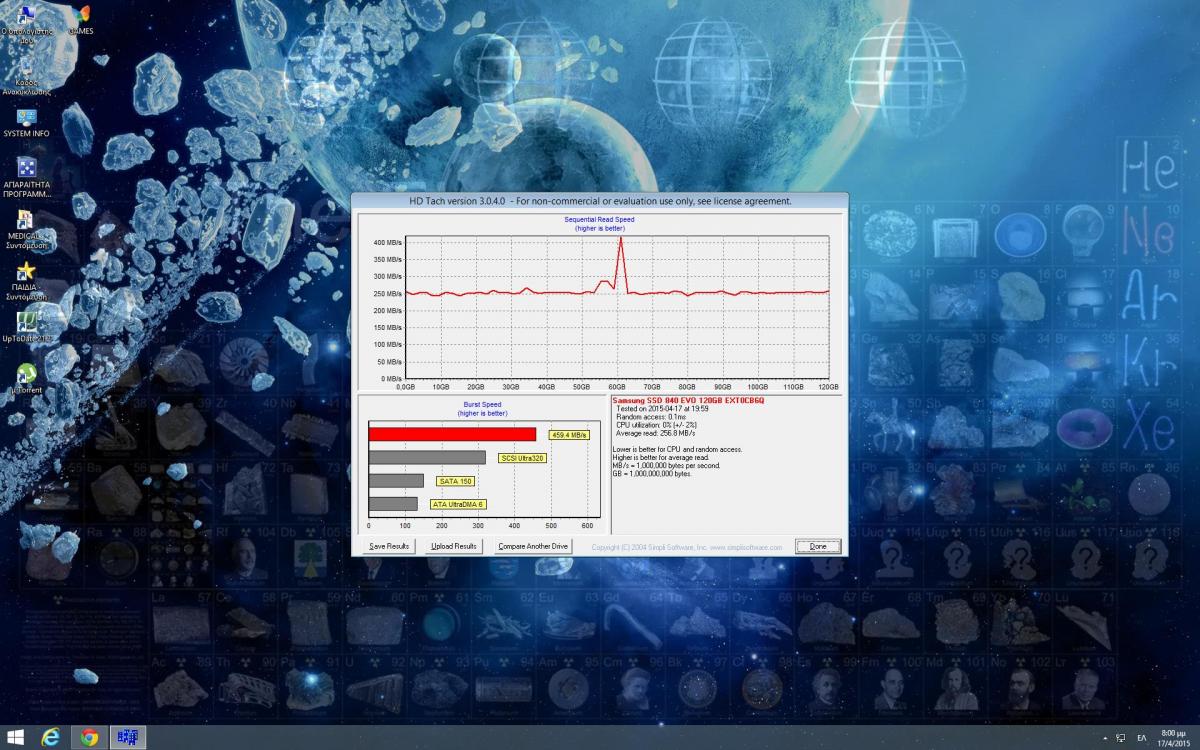1200x750 pixels.
Task: Click Samsung SSD 840 EVO drive name
Action: point(688,400)
